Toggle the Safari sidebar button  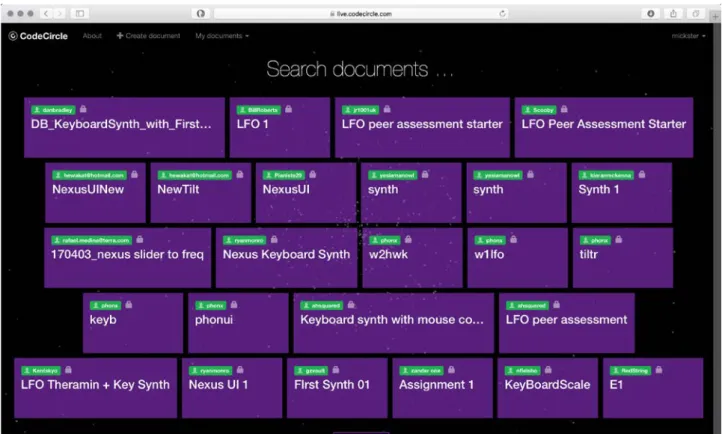(80, 13)
